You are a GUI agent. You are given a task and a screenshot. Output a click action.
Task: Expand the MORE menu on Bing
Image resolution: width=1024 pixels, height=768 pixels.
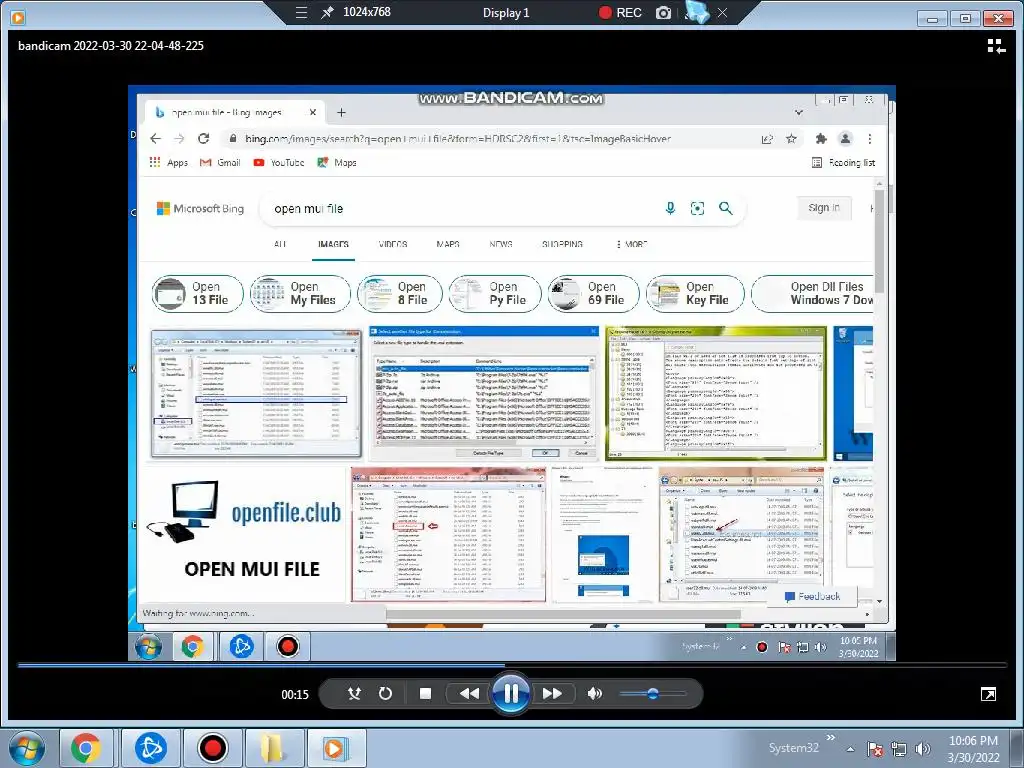point(632,244)
